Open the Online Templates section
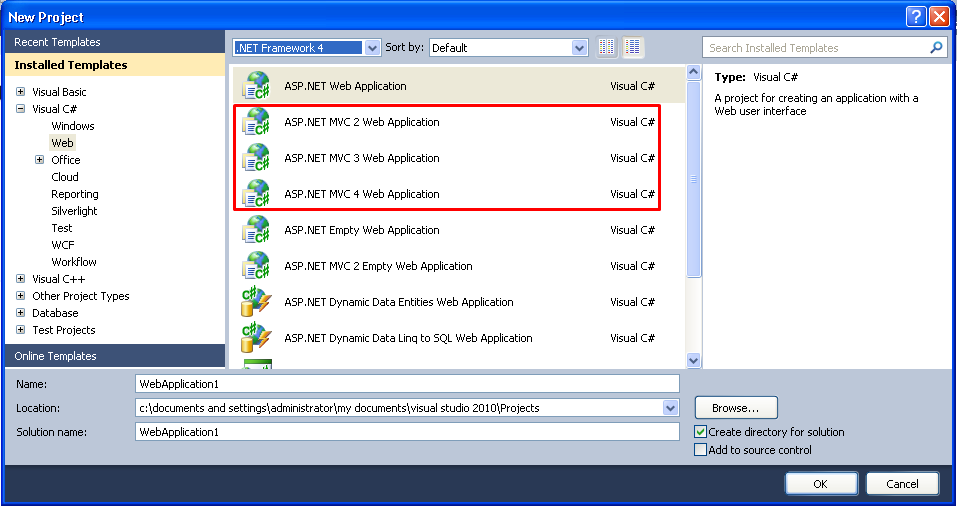957x506 pixels. 115,356
